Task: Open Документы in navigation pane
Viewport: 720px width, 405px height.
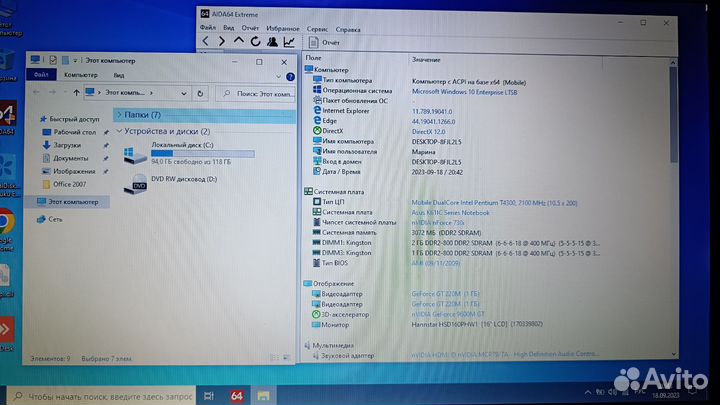Action: point(65,158)
